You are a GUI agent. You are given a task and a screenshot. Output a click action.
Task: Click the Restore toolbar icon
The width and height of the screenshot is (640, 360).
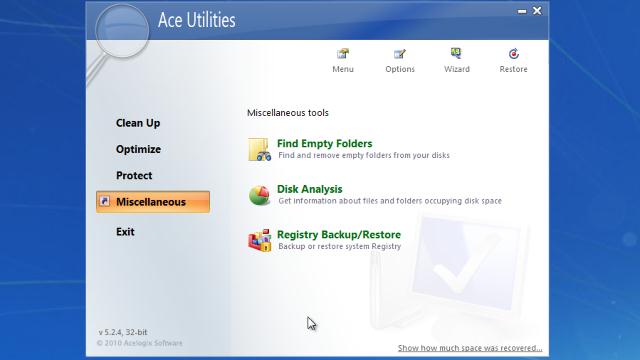pyautogui.click(x=513, y=54)
